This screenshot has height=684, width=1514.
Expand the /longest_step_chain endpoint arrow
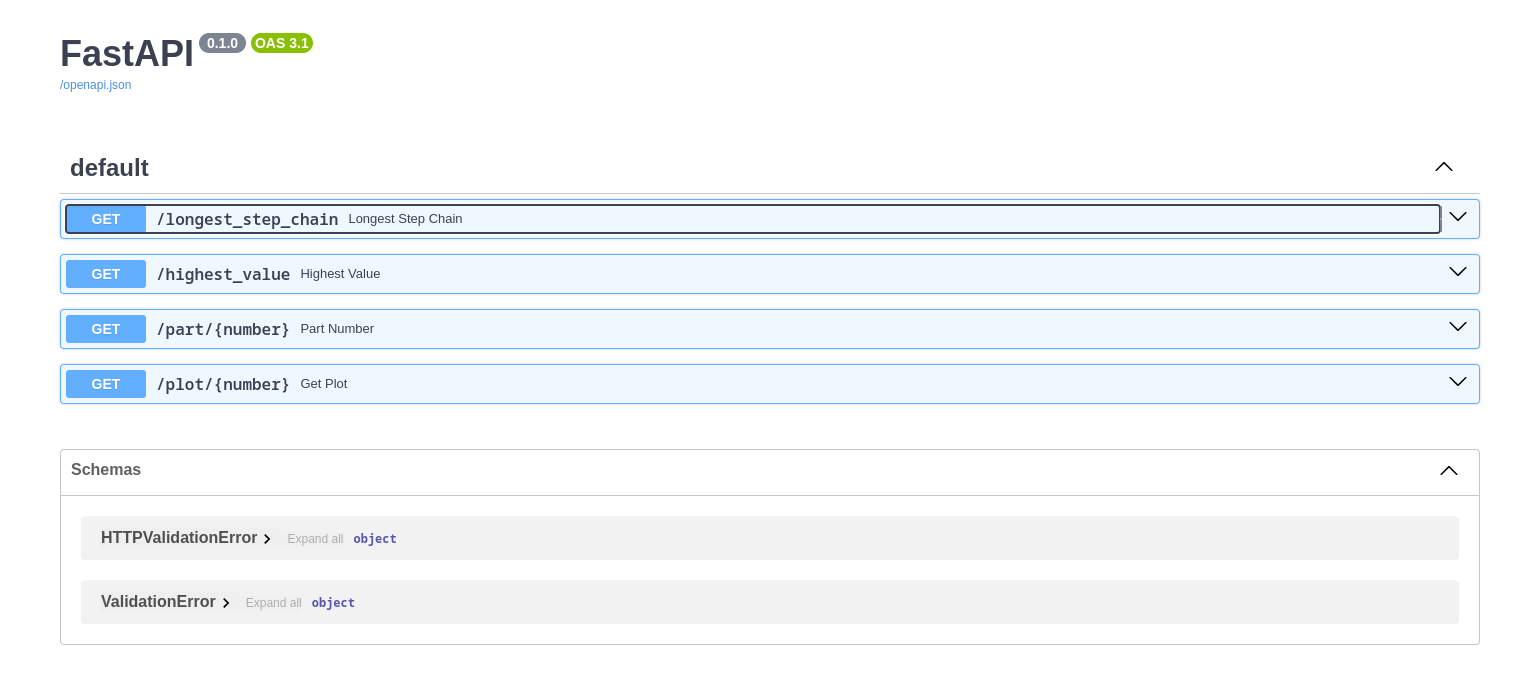point(1458,217)
